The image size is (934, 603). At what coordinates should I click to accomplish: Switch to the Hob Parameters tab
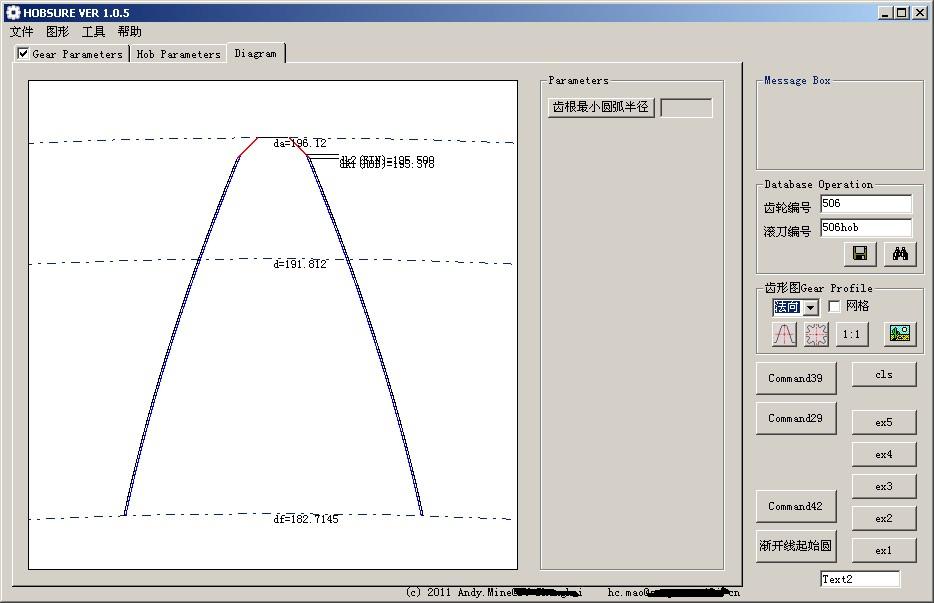click(x=178, y=54)
